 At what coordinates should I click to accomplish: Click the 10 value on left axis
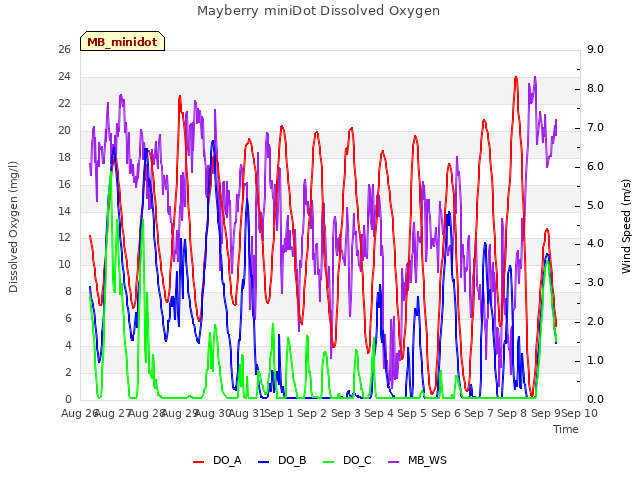point(64,264)
